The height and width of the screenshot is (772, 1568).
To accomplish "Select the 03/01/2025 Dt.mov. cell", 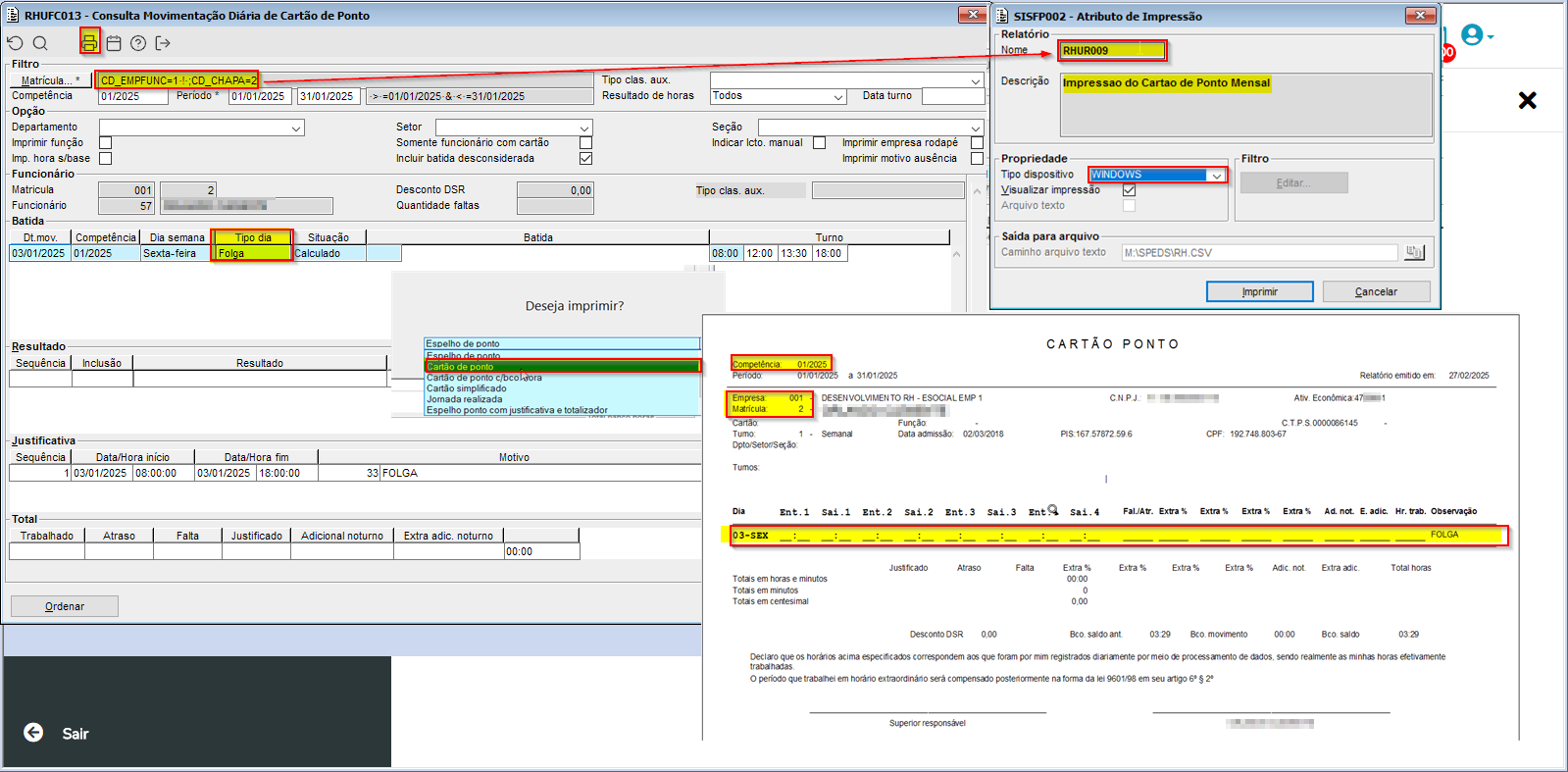I will pyautogui.click(x=40, y=253).
